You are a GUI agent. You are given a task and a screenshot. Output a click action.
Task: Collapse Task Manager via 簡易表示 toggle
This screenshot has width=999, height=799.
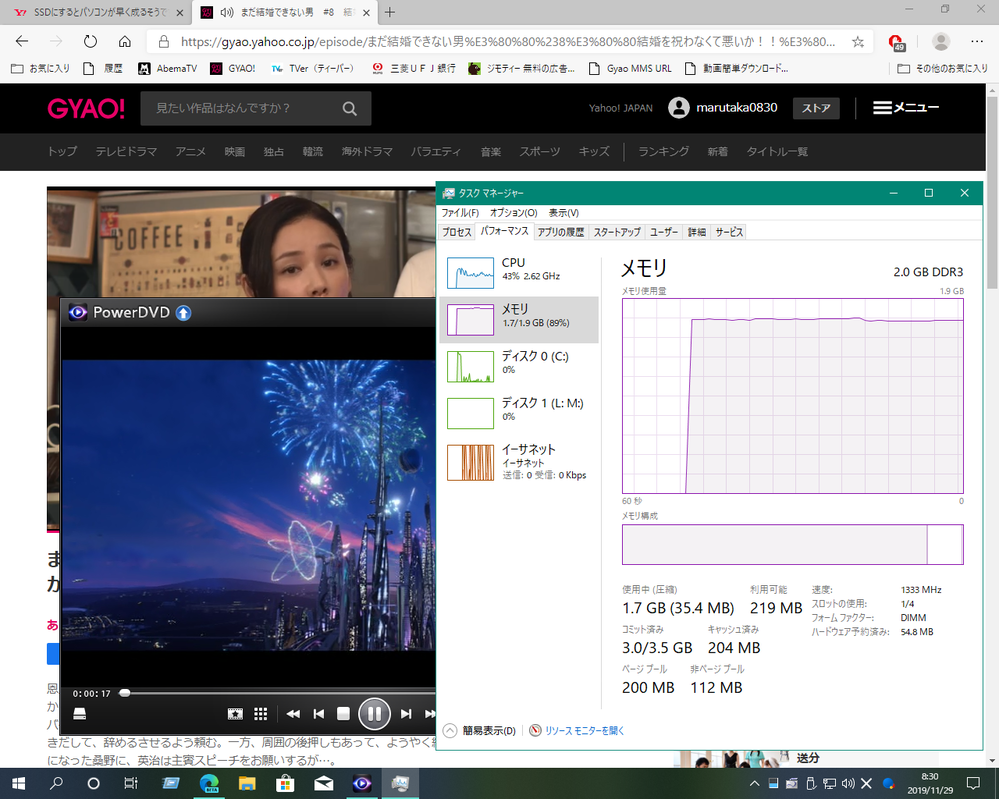(x=480, y=730)
